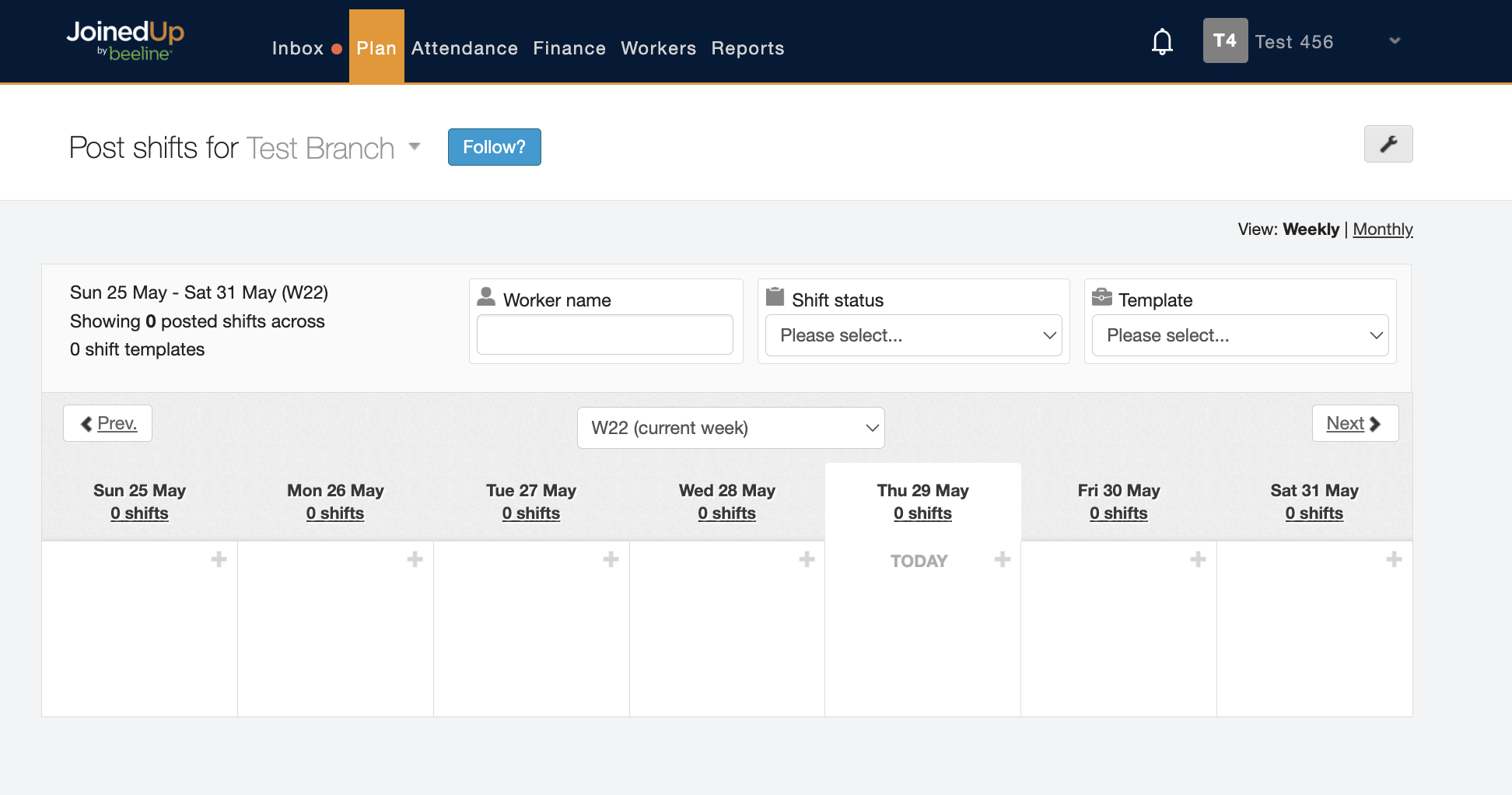
Task: Expand the Test 456 account menu
Action: coord(1395,40)
